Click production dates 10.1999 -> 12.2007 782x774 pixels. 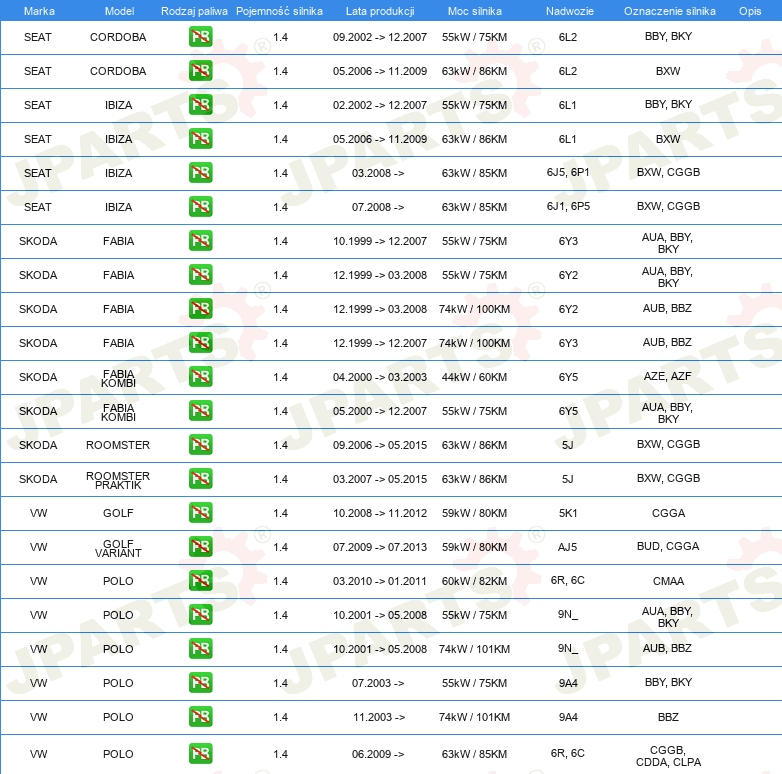point(380,241)
